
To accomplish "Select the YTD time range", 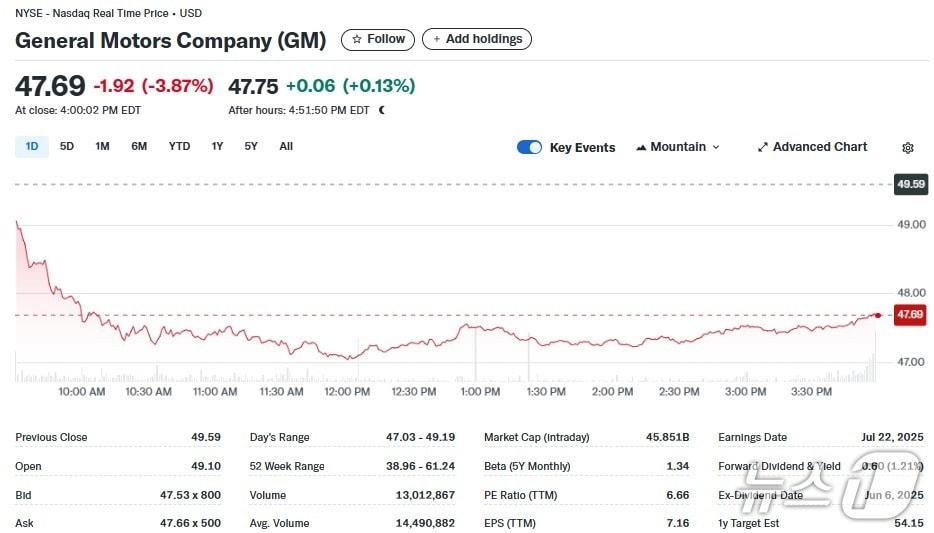I will coord(179,146).
